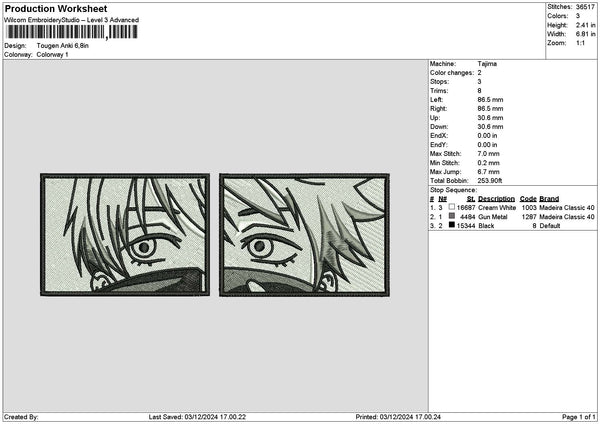Click the Cream White color swatch

452,207
